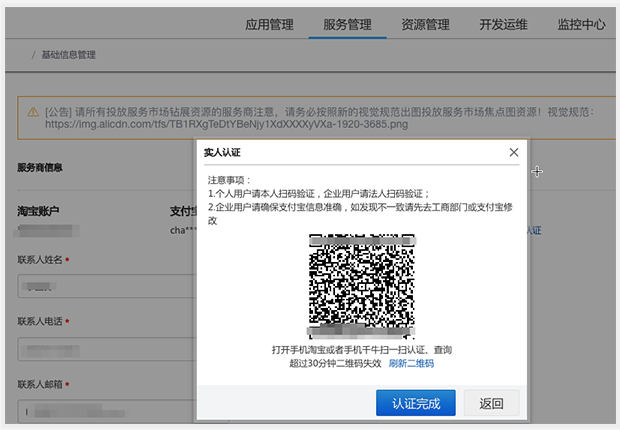Click the warning icon in the announcement banner
Image resolution: width=620 pixels, height=430 pixels.
pos(33,112)
